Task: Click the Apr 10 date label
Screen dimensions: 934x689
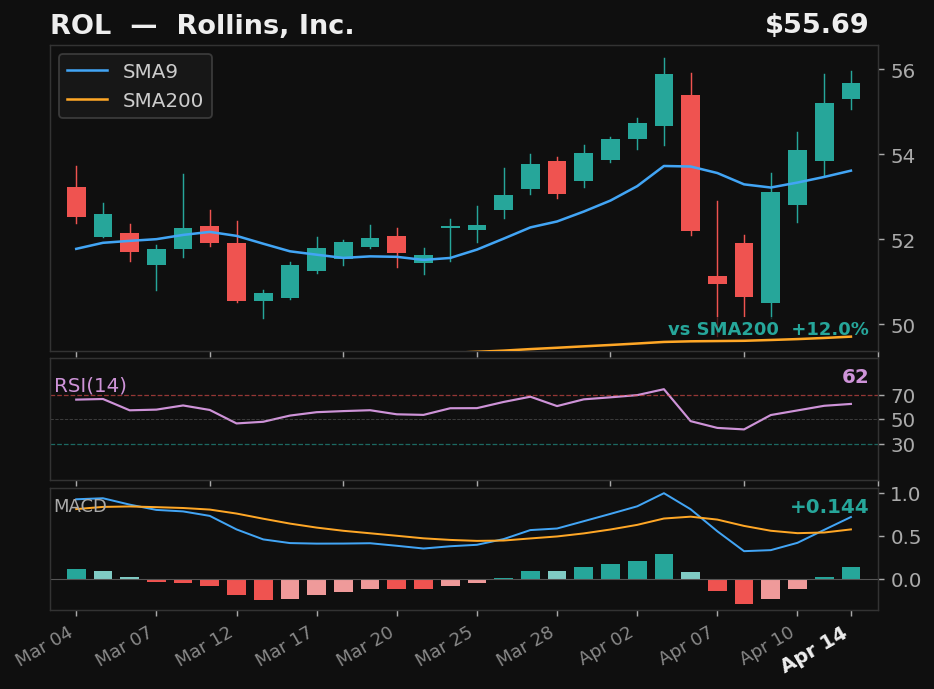Action: pos(767,646)
